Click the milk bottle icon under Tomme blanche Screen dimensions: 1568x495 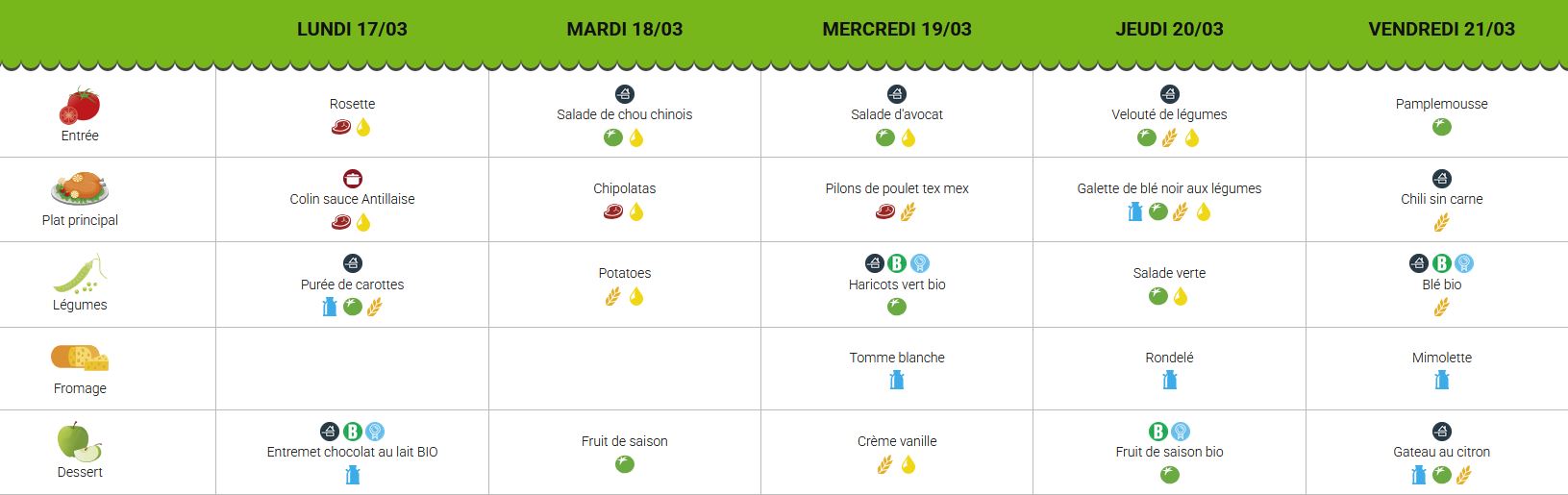click(x=897, y=381)
